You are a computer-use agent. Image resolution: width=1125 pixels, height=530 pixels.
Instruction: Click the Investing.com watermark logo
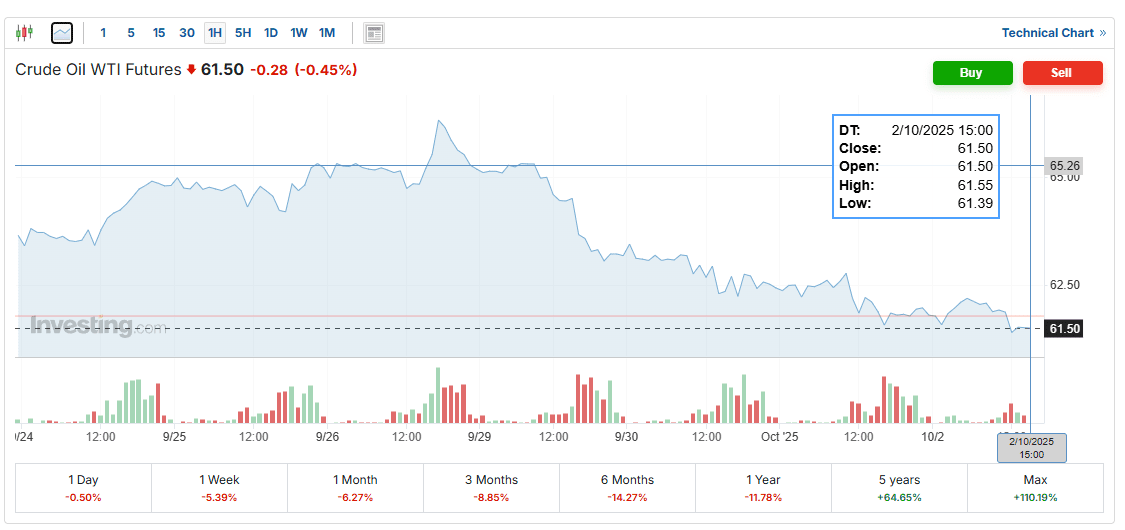[x=98, y=325]
